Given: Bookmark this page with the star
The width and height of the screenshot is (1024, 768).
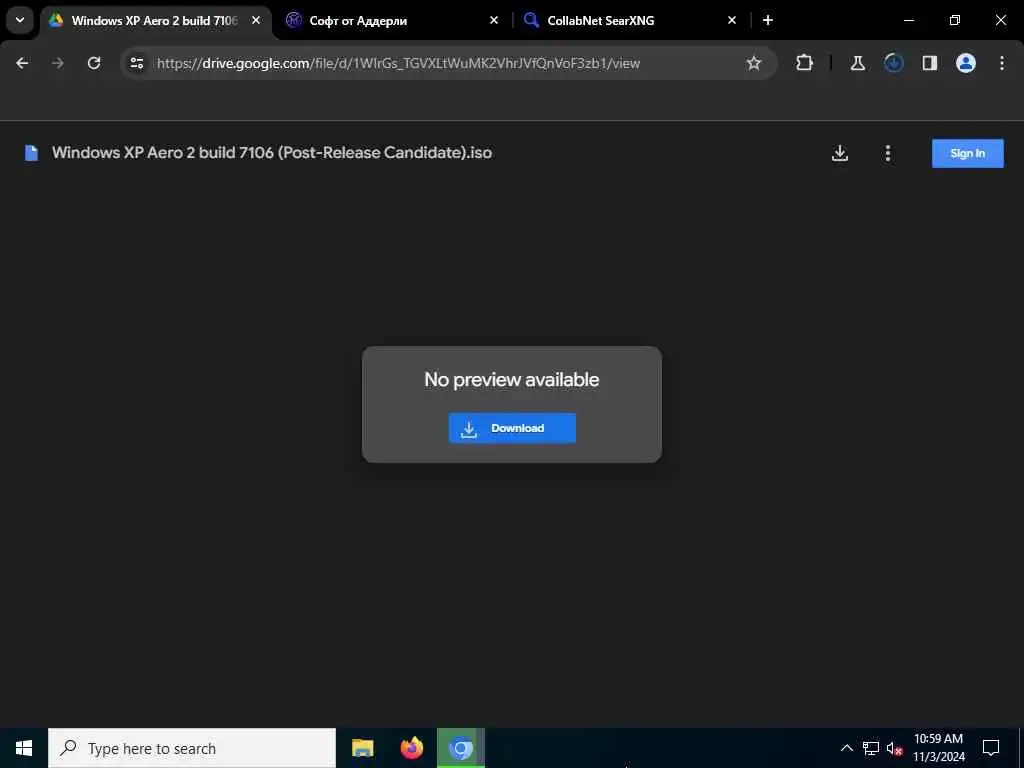Looking at the screenshot, I should tap(754, 63).
